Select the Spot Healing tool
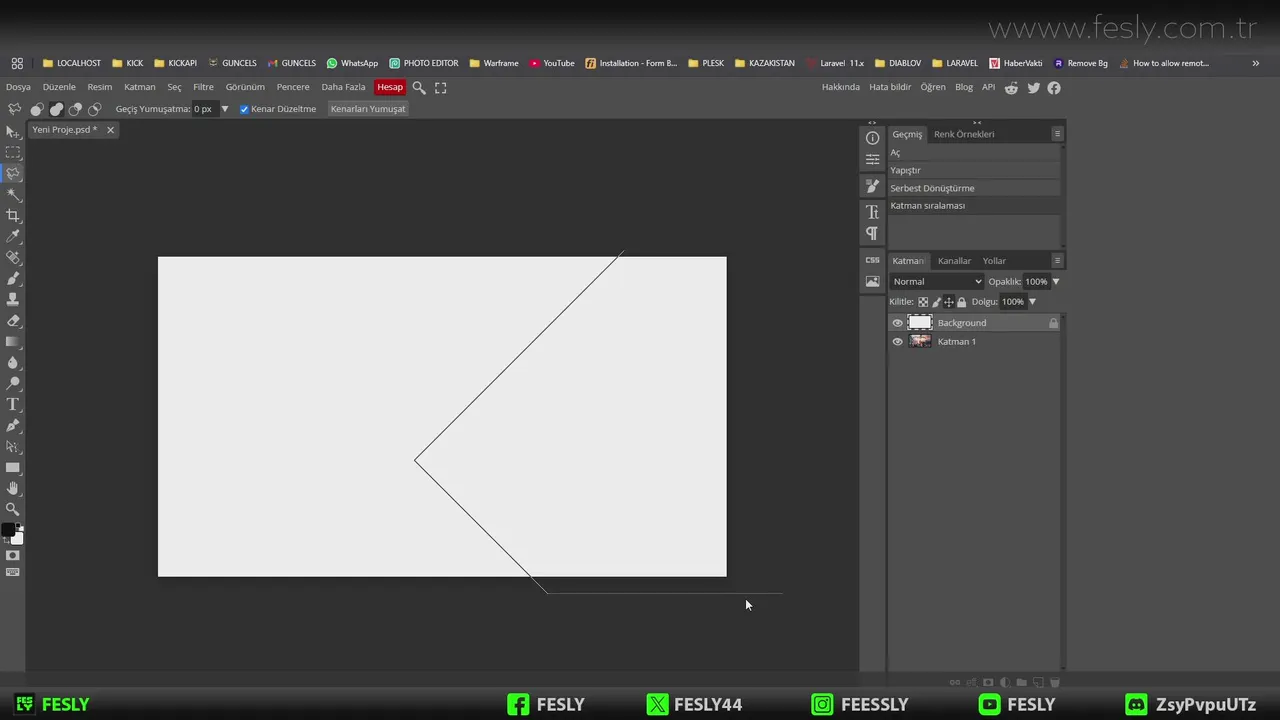Image resolution: width=1280 pixels, height=720 pixels. coord(13,258)
